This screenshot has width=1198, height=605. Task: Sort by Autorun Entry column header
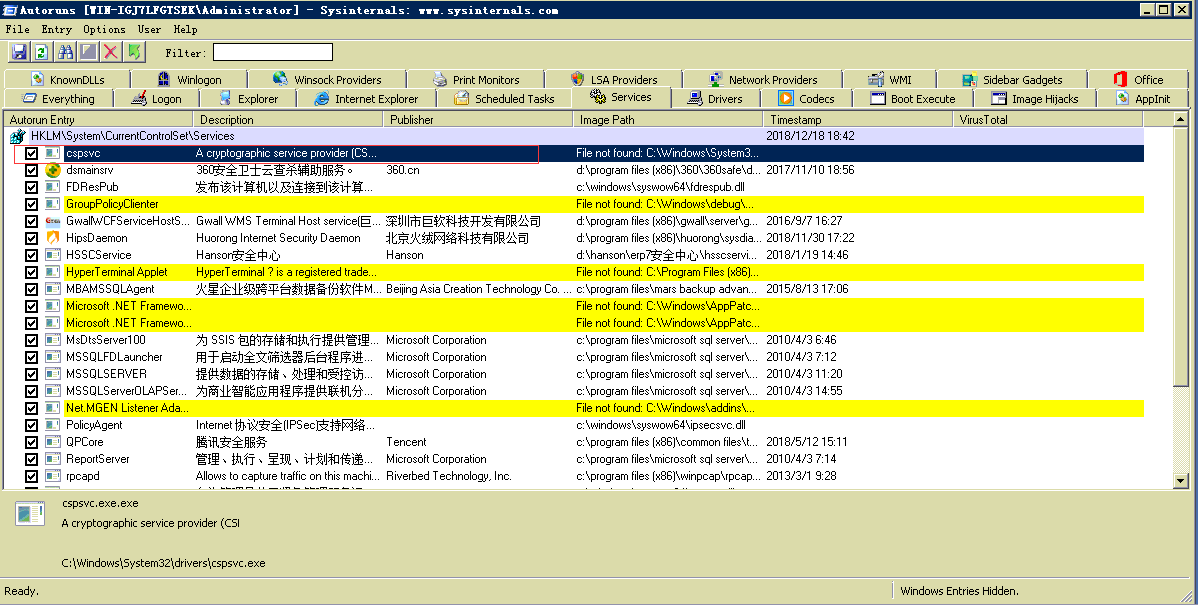98,119
